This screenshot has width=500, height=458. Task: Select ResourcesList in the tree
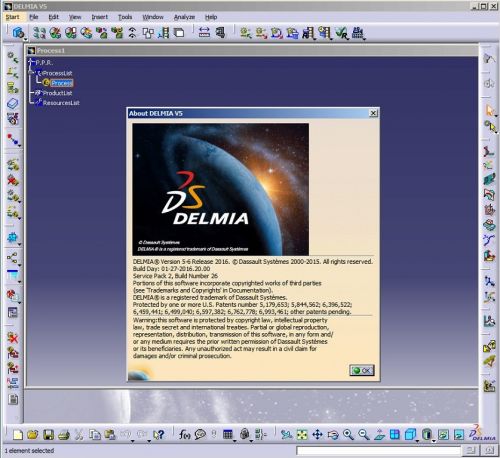(61, 103)
